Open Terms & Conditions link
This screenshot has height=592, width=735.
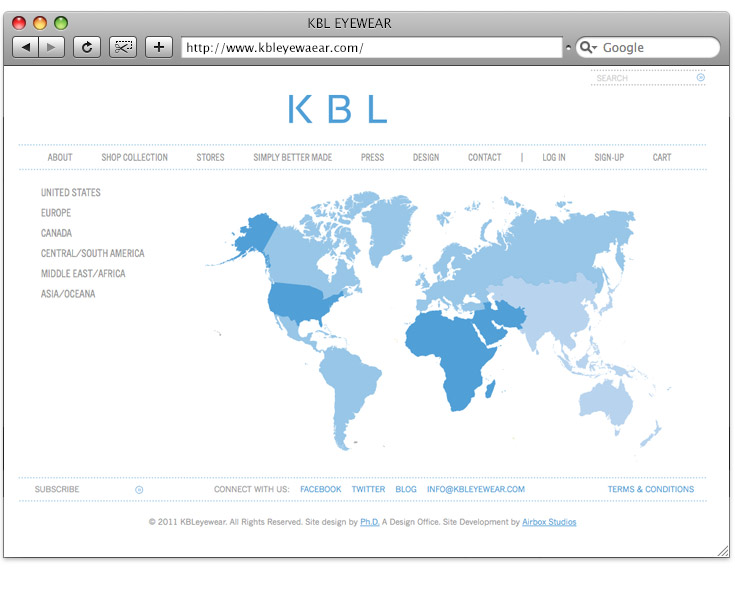(x=650, y=490)
